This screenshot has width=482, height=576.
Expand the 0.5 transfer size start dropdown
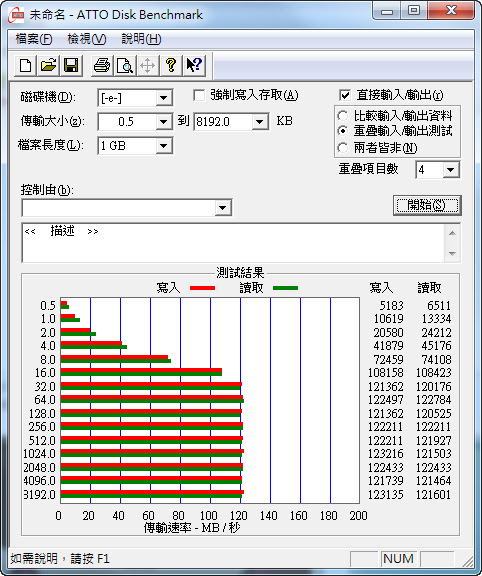[x=163, y=122]
